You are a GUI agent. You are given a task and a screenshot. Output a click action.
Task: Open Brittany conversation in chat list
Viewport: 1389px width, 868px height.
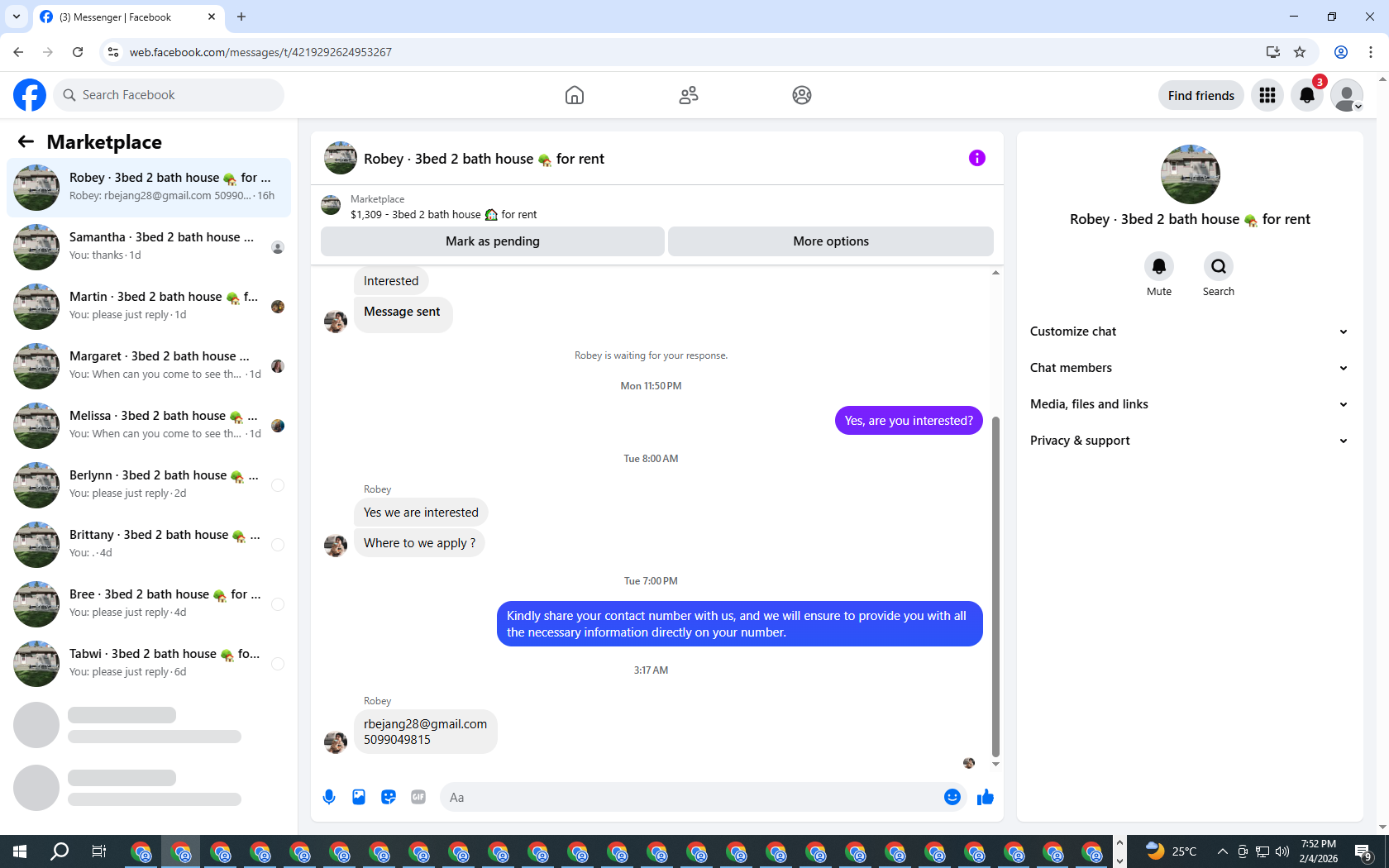149,545
